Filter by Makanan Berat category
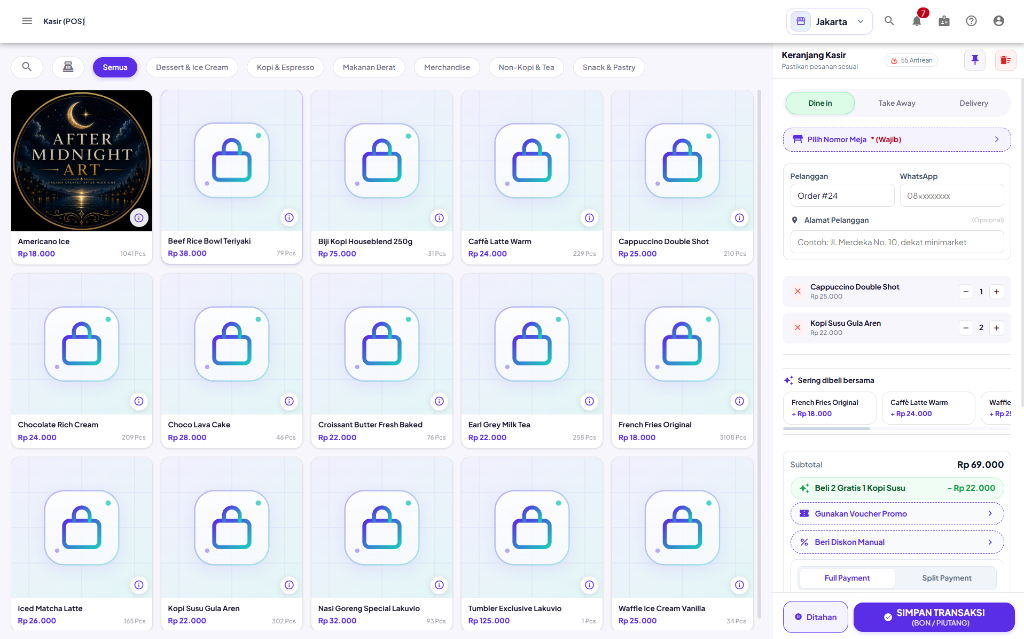 [x=369, y=67]
